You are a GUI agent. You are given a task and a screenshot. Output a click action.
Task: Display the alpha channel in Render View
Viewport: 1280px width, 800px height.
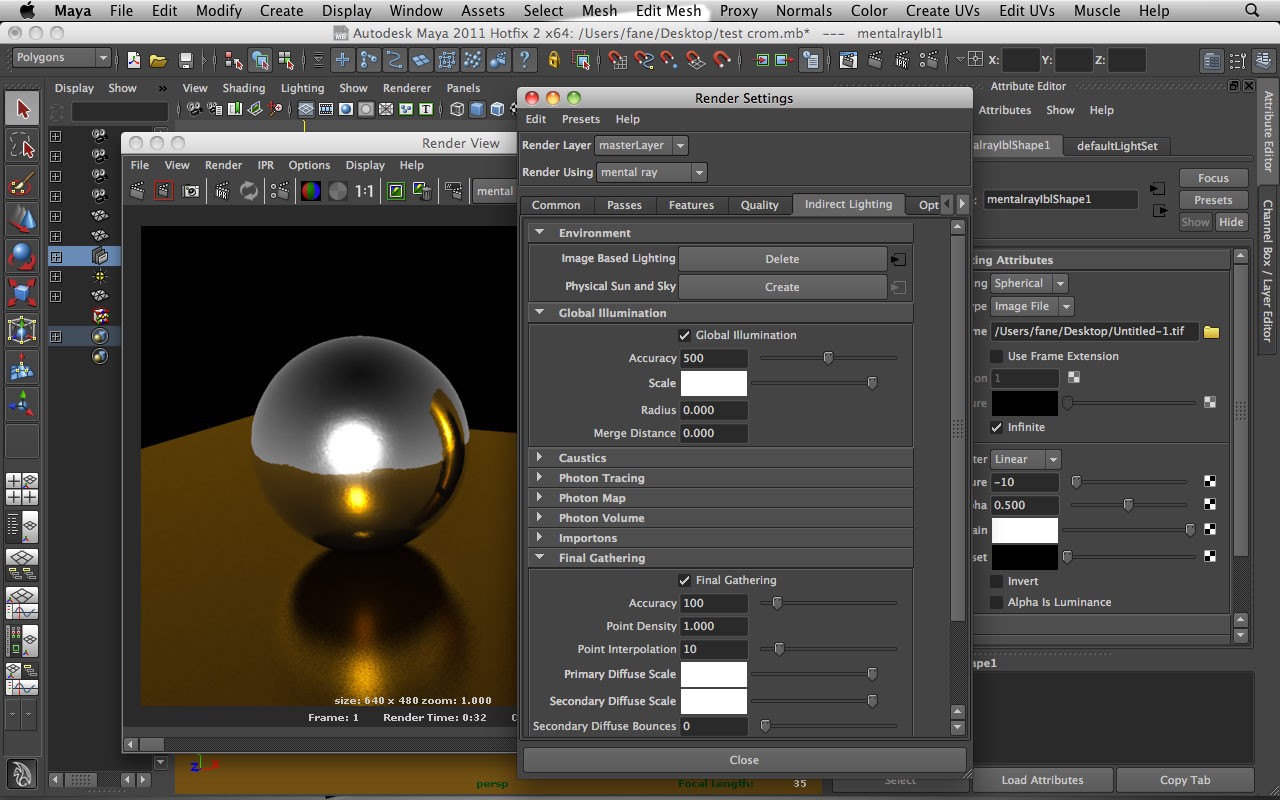tap(338, 191)
